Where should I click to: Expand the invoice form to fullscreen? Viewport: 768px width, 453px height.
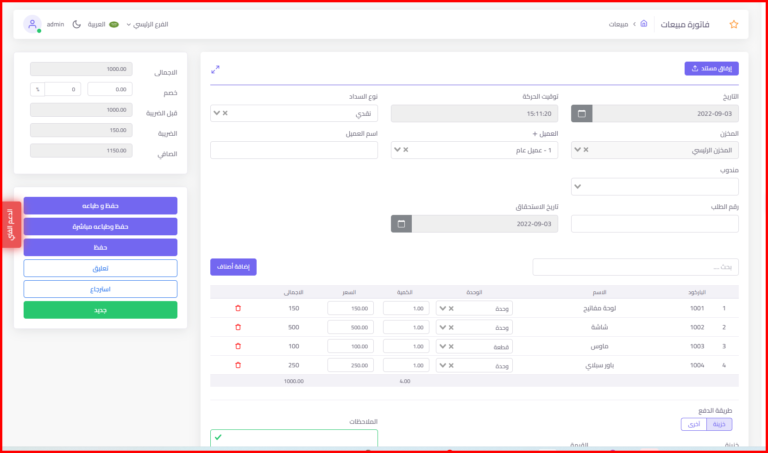pos(215,69)
